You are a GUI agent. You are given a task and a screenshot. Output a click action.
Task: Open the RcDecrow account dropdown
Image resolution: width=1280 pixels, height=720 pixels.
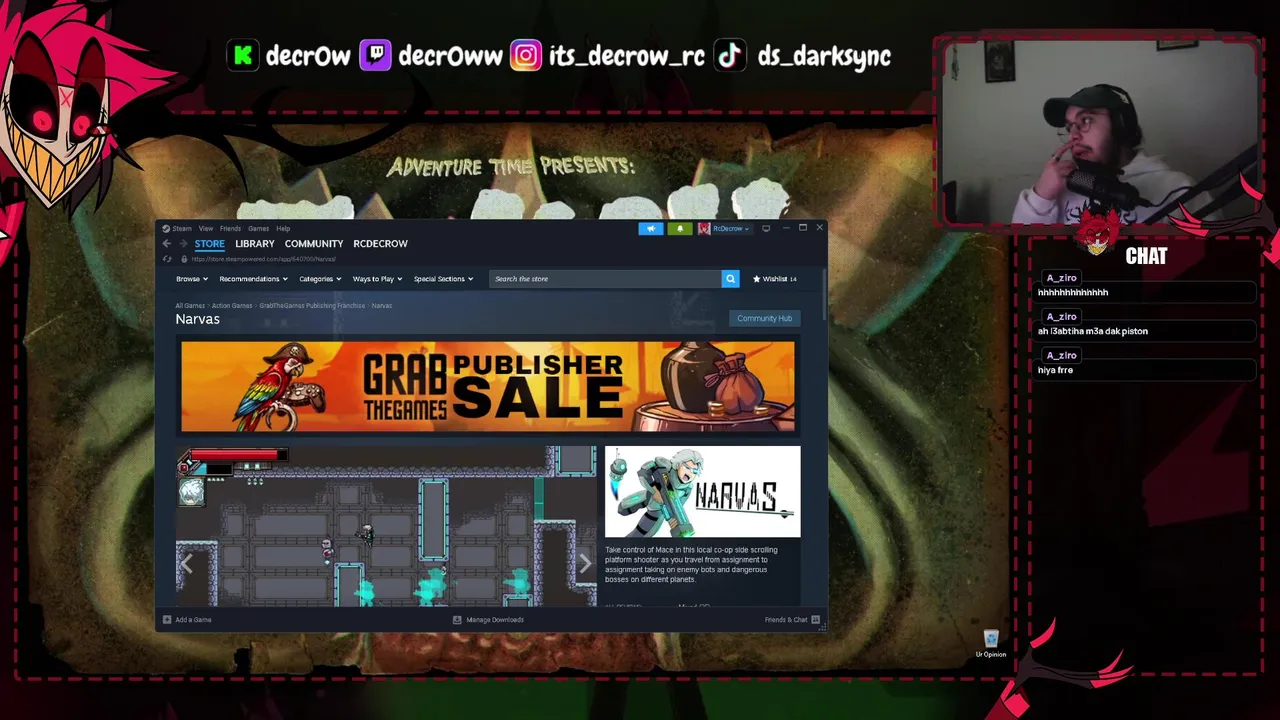point(731,229)
